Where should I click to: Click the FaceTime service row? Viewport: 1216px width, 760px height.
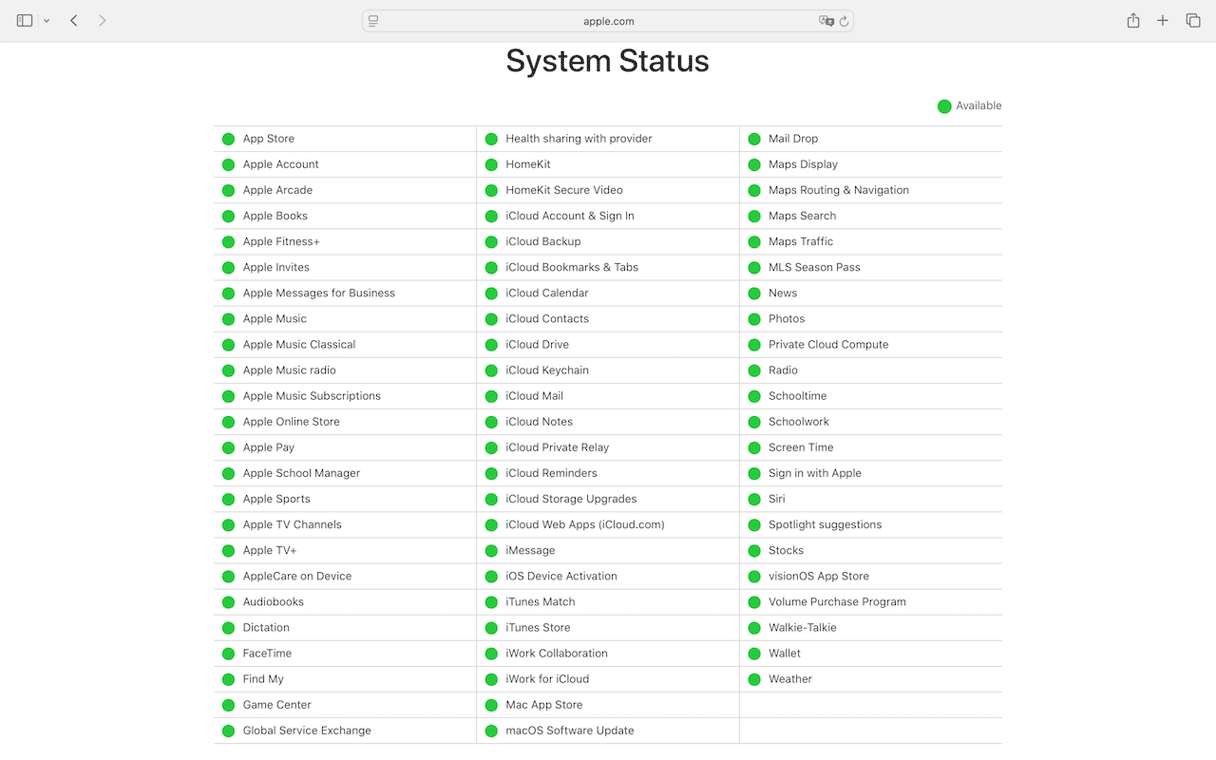click(267, 654)
